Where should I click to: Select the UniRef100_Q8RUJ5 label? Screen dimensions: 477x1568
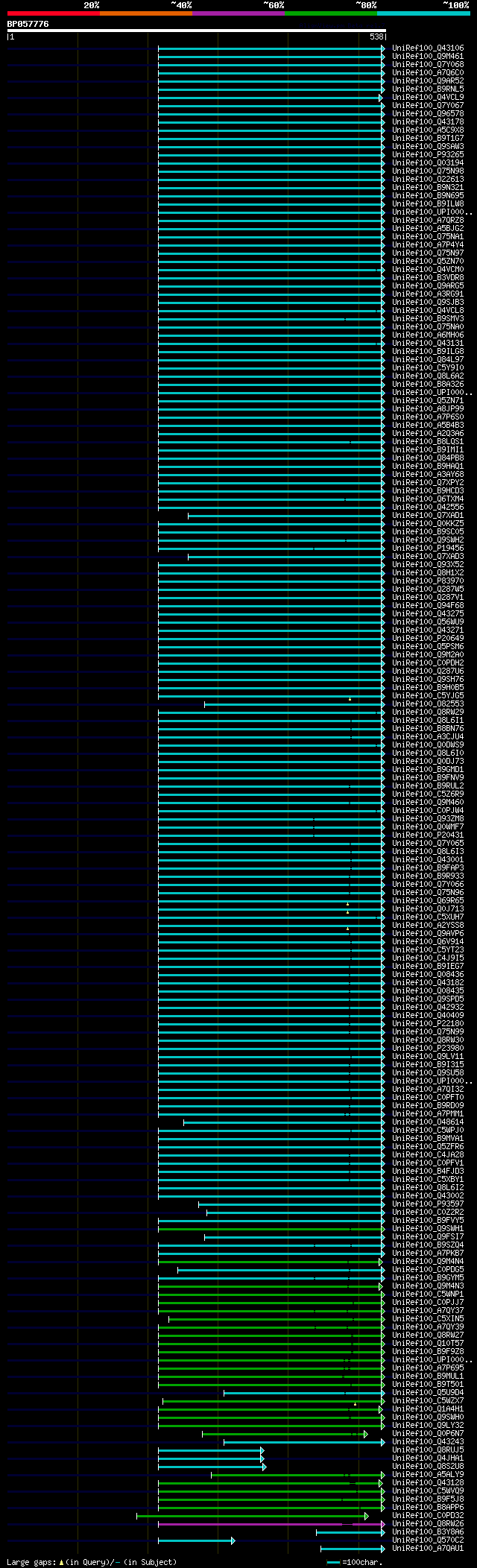click(x=428, y=1450)
